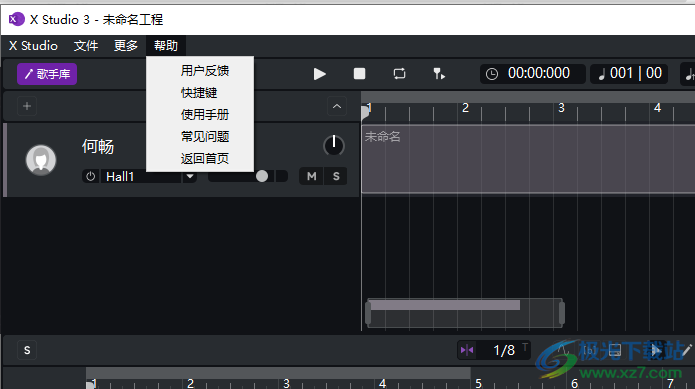
Task: Open the X Studio menu
Action: click(x=33, y=46)
